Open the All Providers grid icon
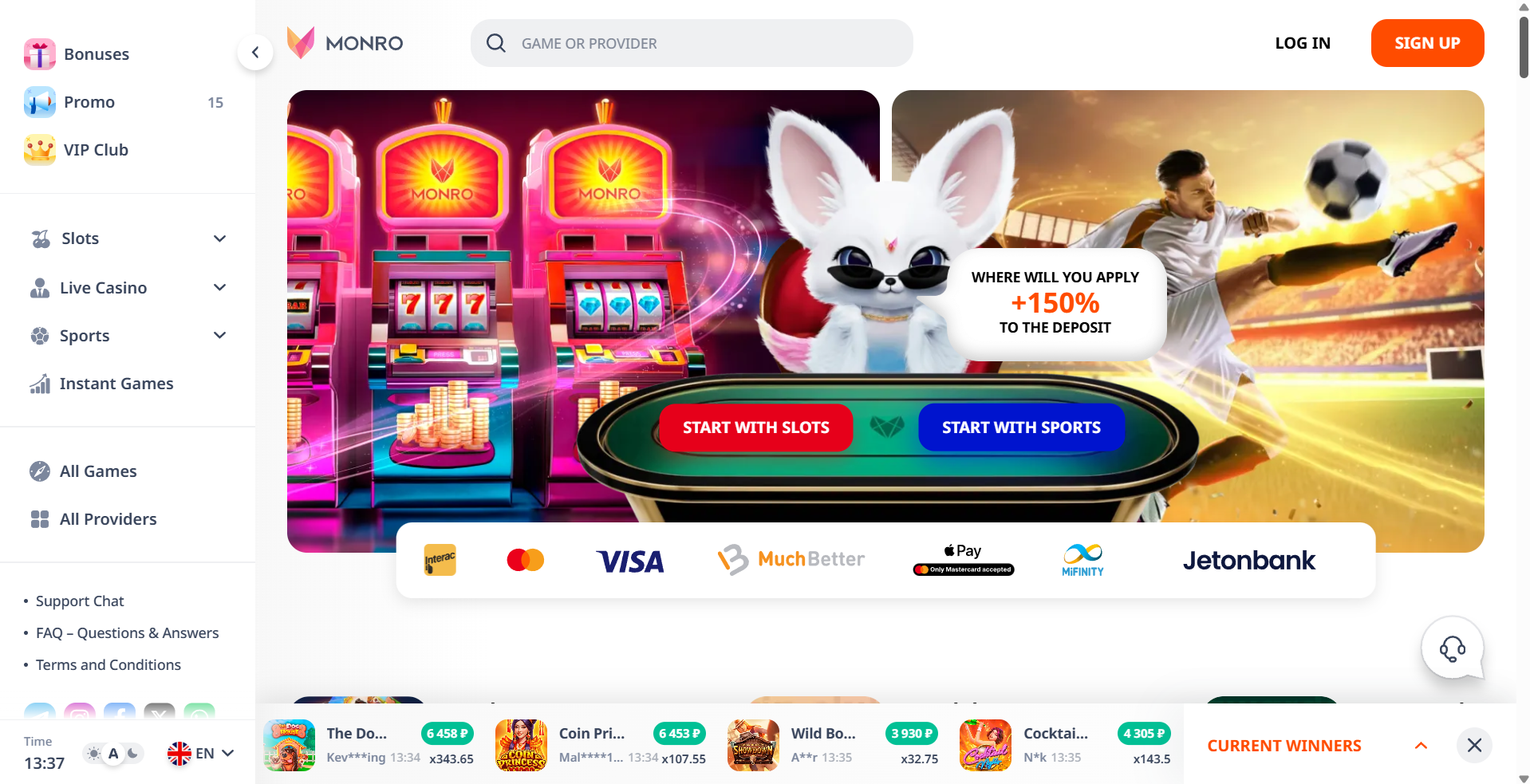The height and width of the screenshot is (784, 1530). [x=40, y=519]
